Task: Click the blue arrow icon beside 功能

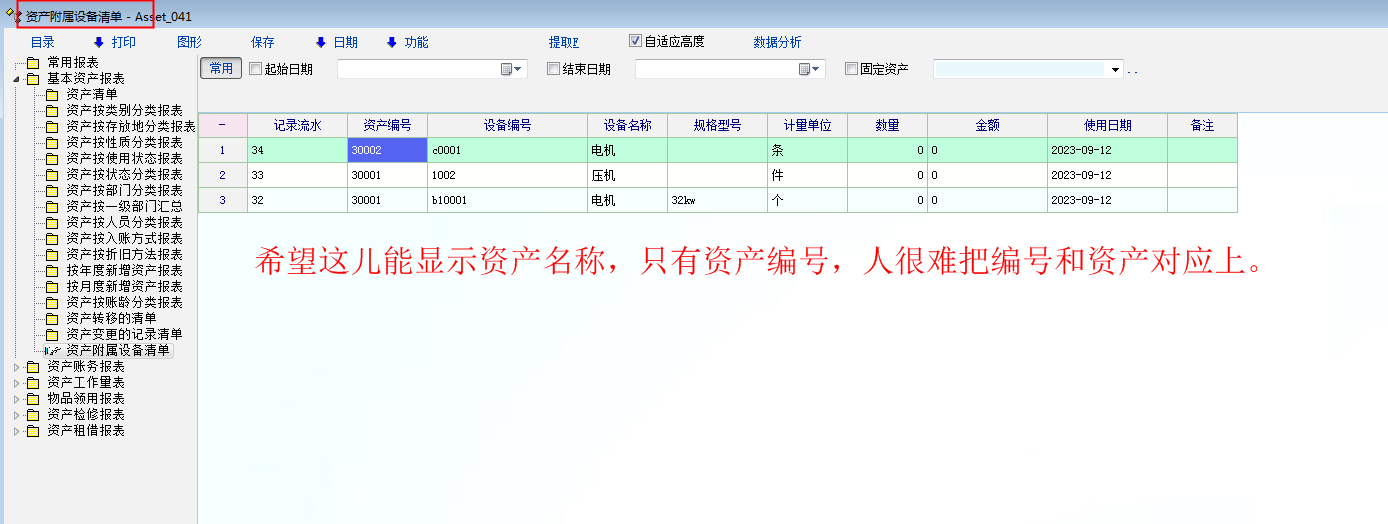Action: click(391, 42)
